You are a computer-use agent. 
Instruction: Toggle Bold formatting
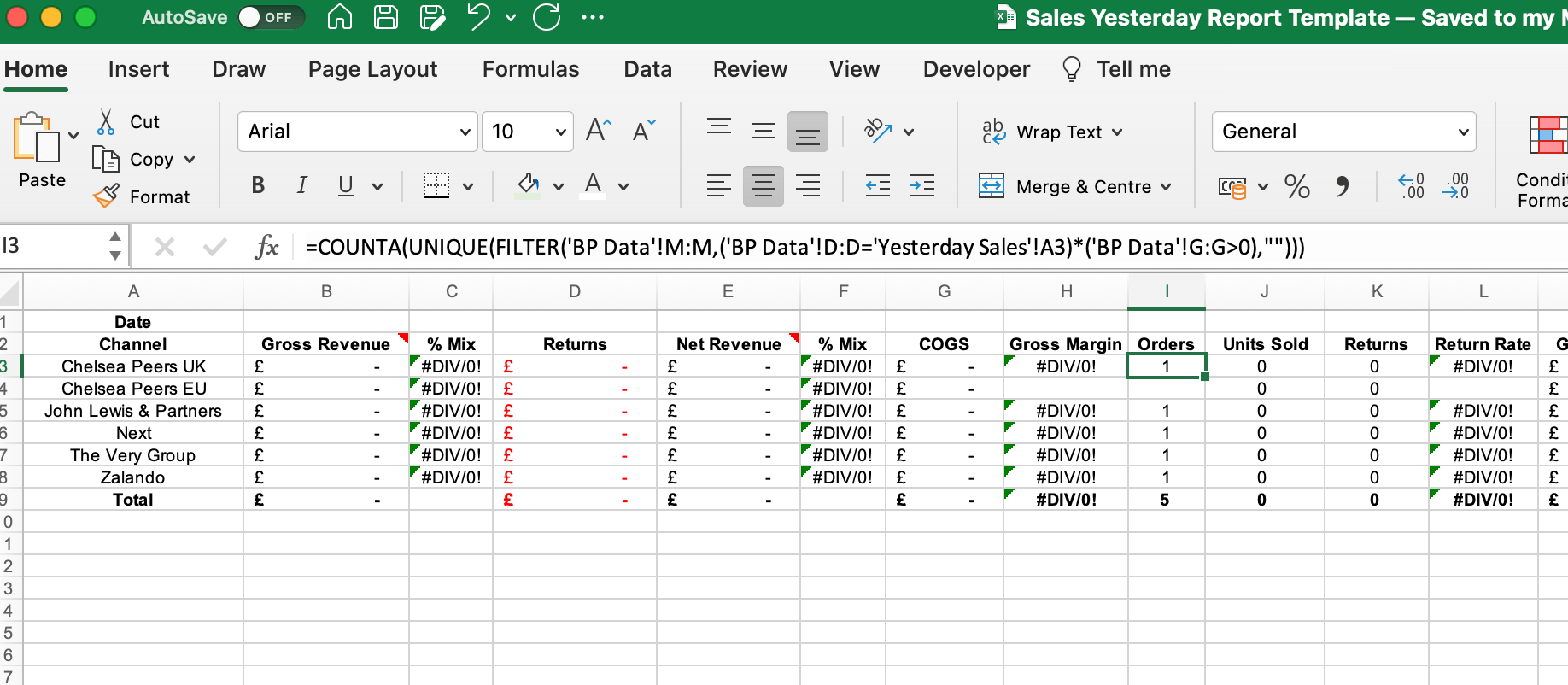258,185
